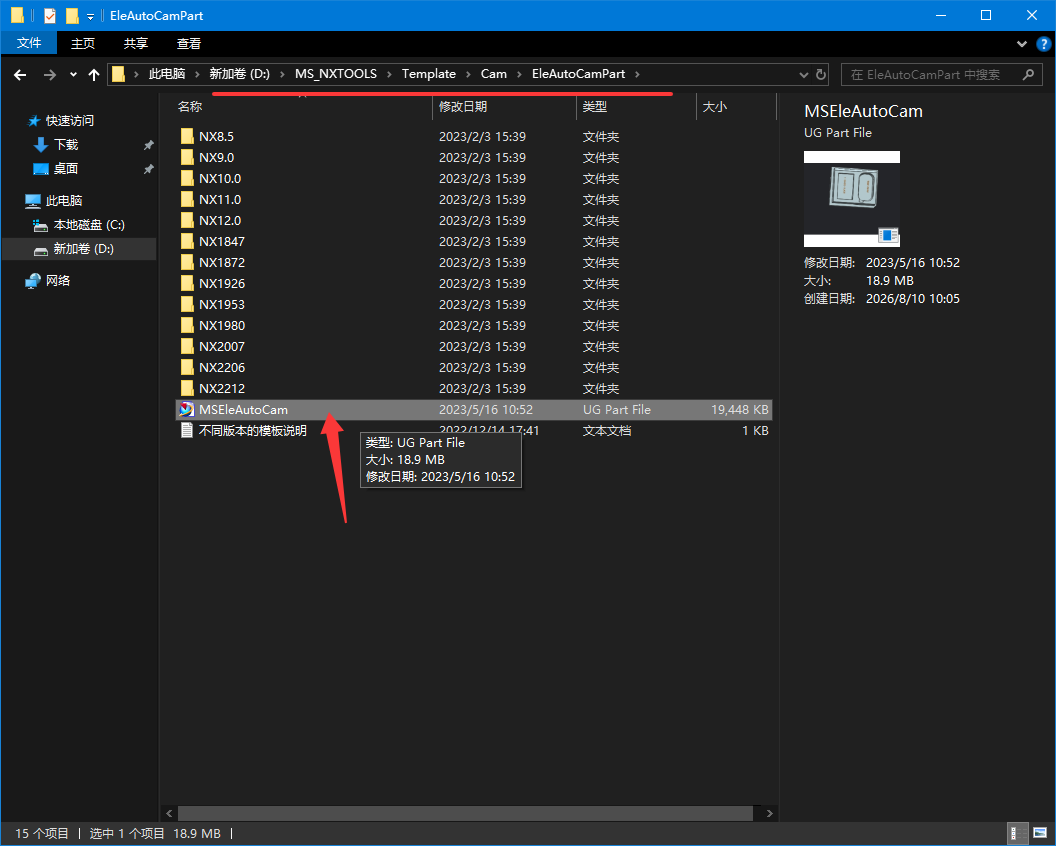Switch to details view via status bar icon
Image resolution: width=1056 pixels, height=846 pixels.
pyautogui.click(x=1018, y=833)
